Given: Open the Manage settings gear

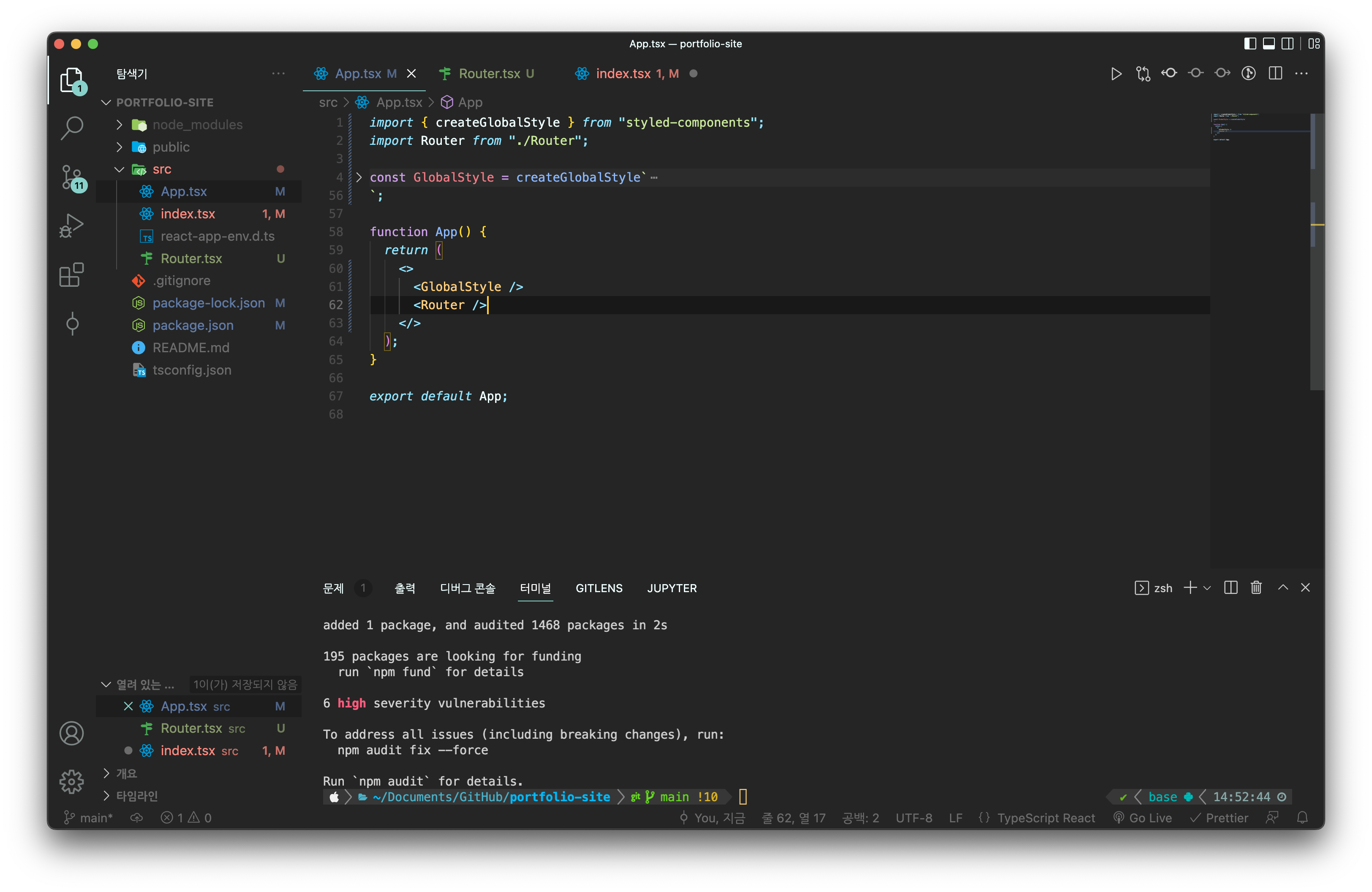Looking at the screenshot, I should click(71, 781).
